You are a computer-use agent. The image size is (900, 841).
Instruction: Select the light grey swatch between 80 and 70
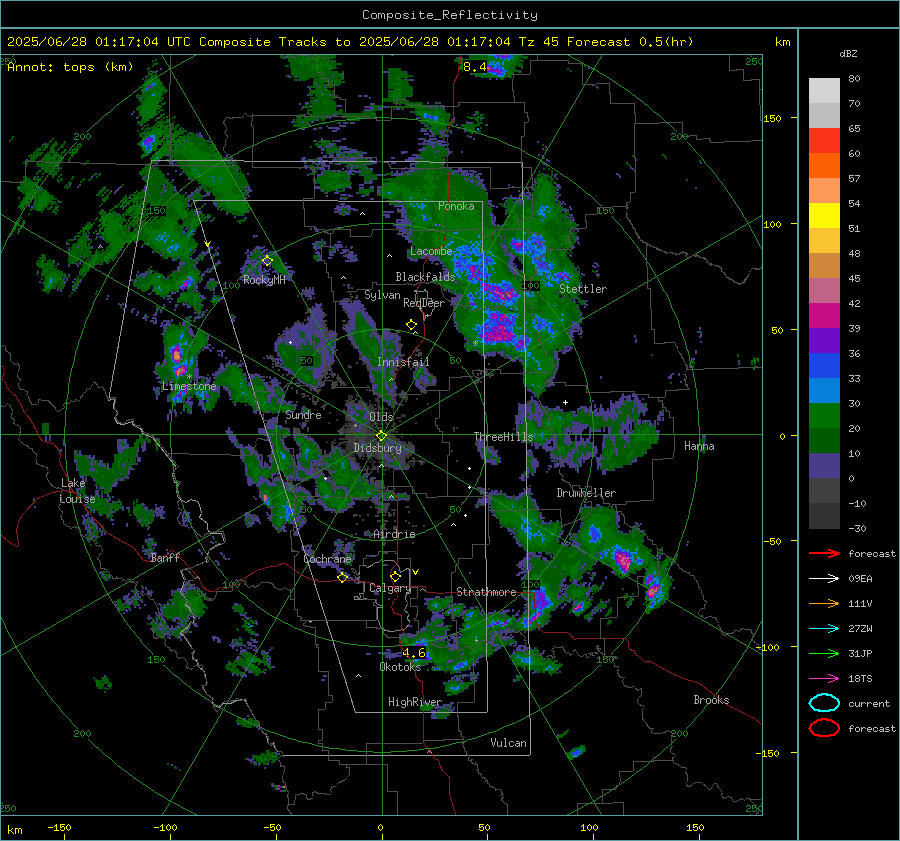pos(824,91)
